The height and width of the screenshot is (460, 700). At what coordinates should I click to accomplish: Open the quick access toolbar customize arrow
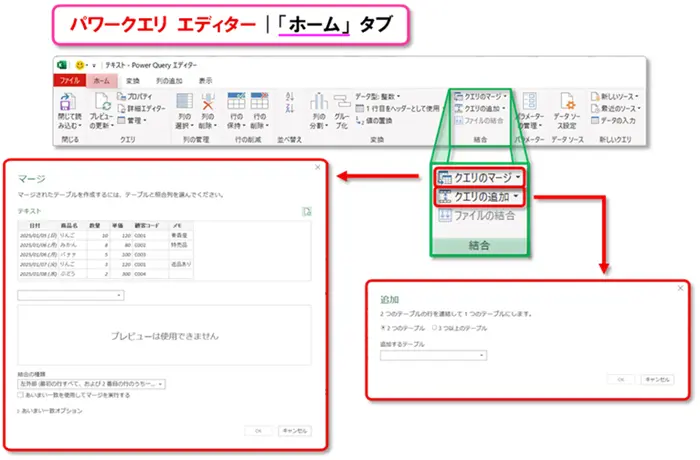coord(94,66)
